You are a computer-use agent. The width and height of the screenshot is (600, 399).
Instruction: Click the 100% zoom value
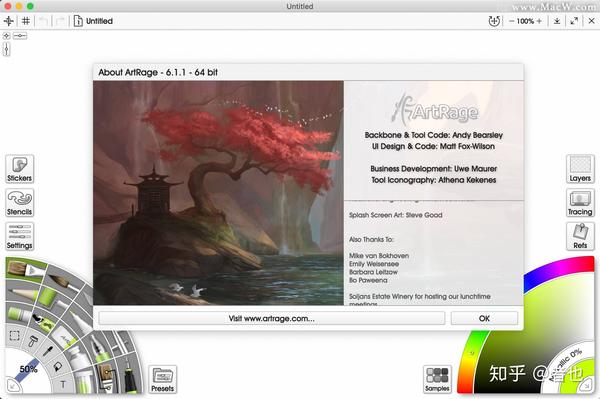click(525, 21)
